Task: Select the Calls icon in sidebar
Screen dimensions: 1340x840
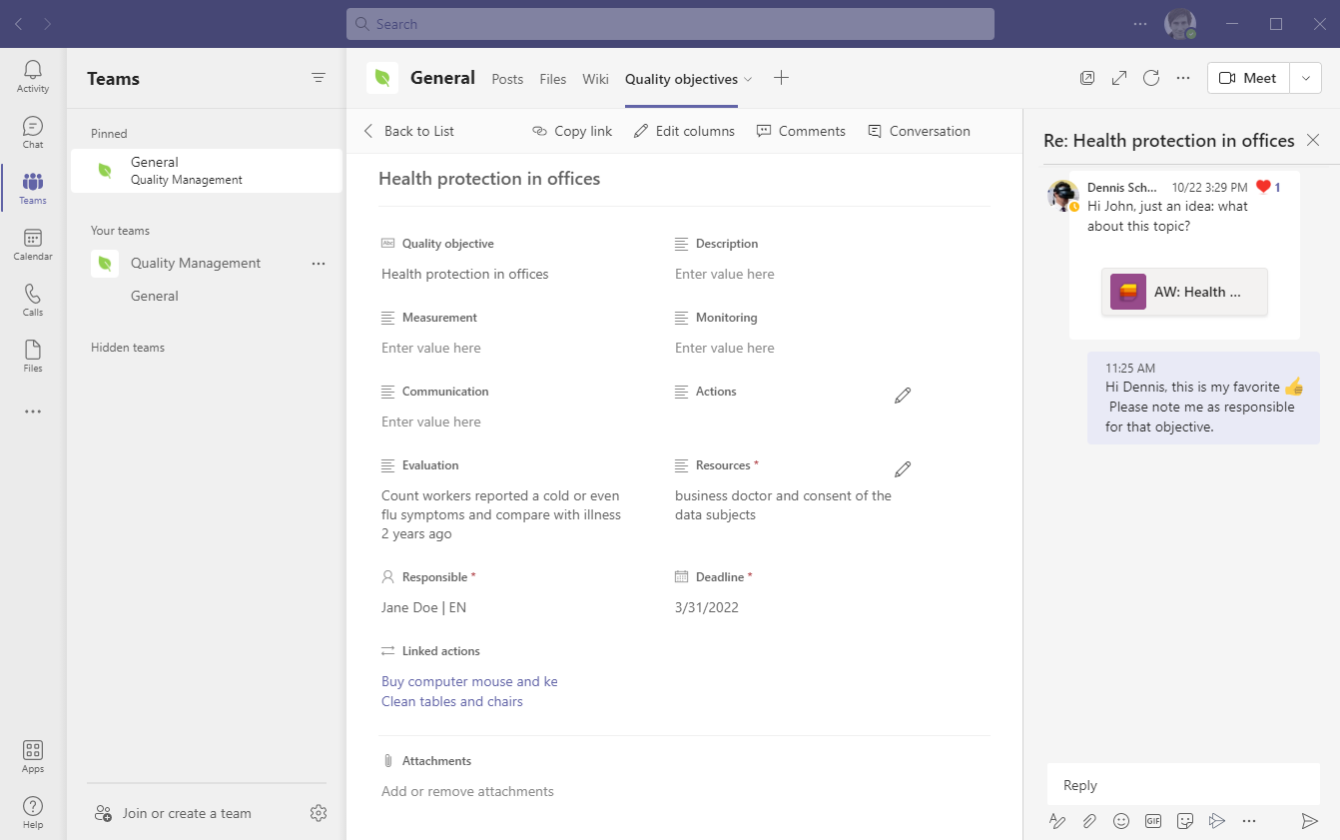Action: pos(32,297)
